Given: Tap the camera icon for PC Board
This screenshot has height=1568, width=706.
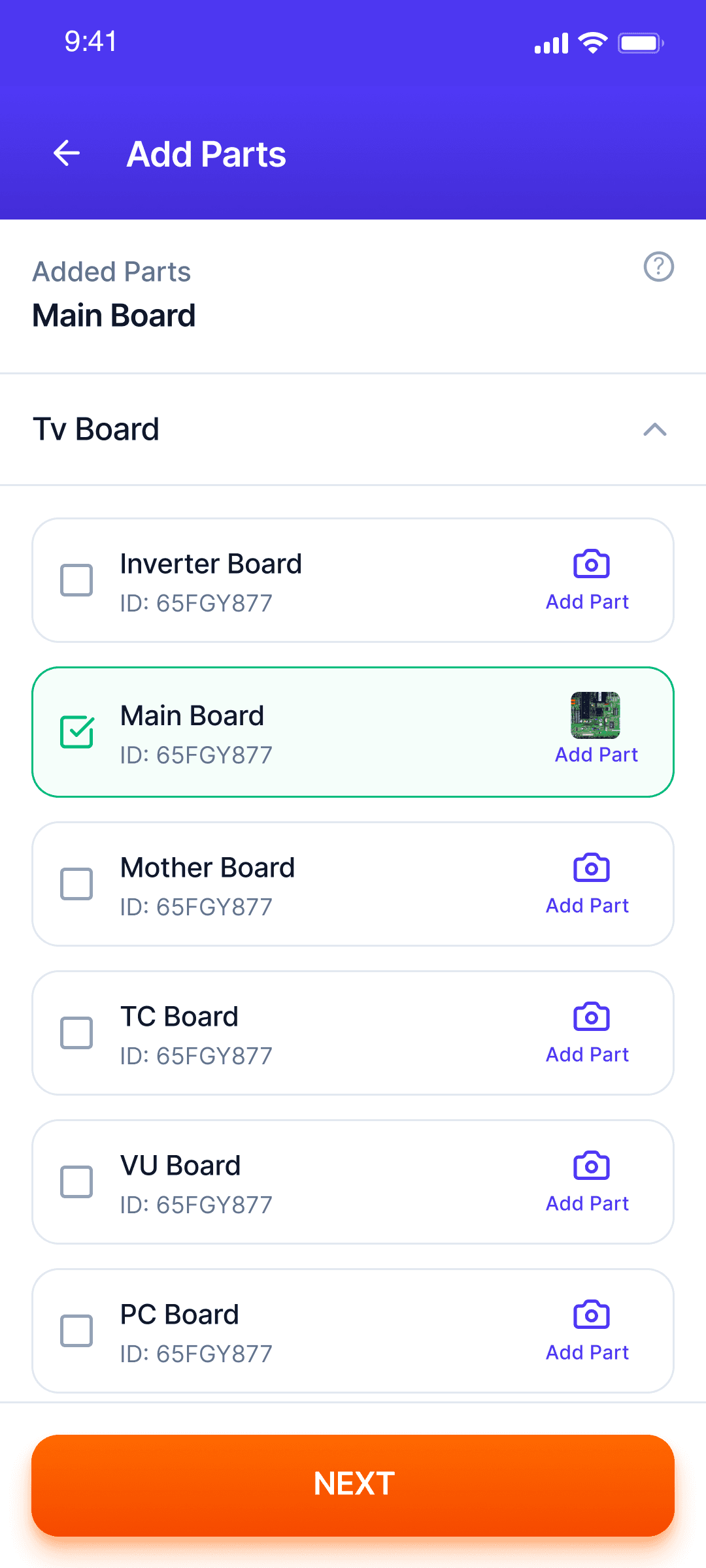Looking at the screenshot, I should click(x=592, y=1315).
